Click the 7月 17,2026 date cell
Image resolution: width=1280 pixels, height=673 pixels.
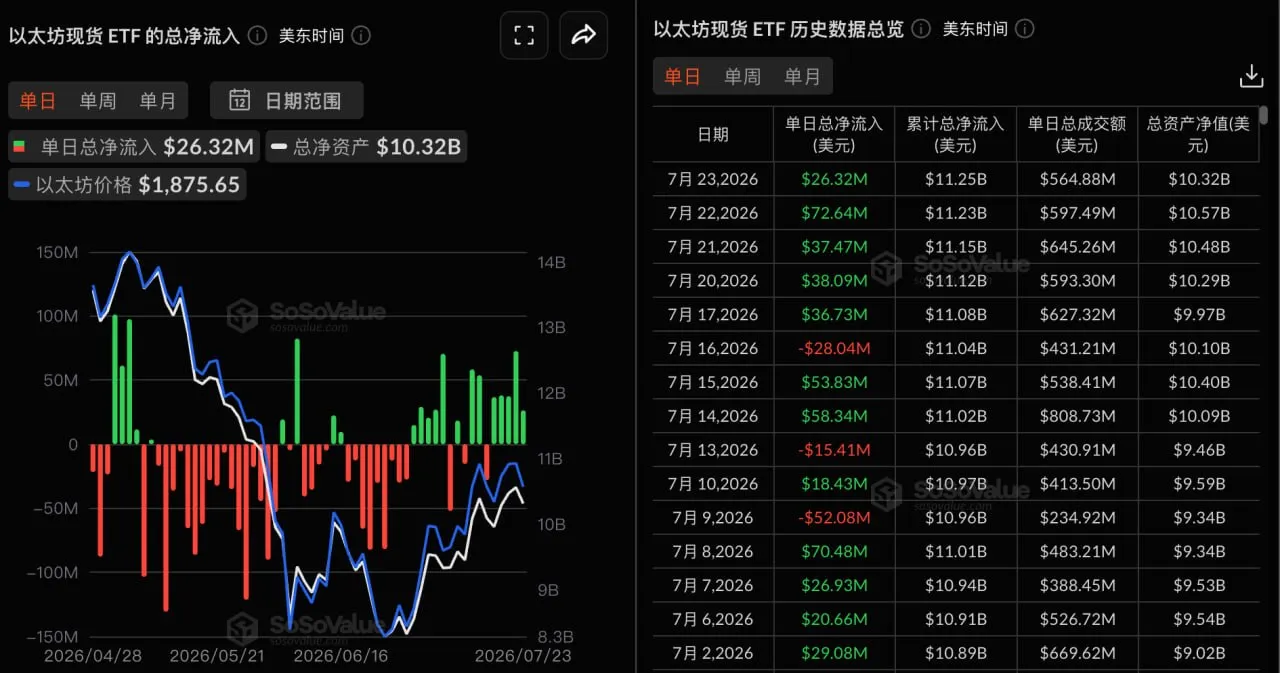pyautogui.click(x=713, y=315)
